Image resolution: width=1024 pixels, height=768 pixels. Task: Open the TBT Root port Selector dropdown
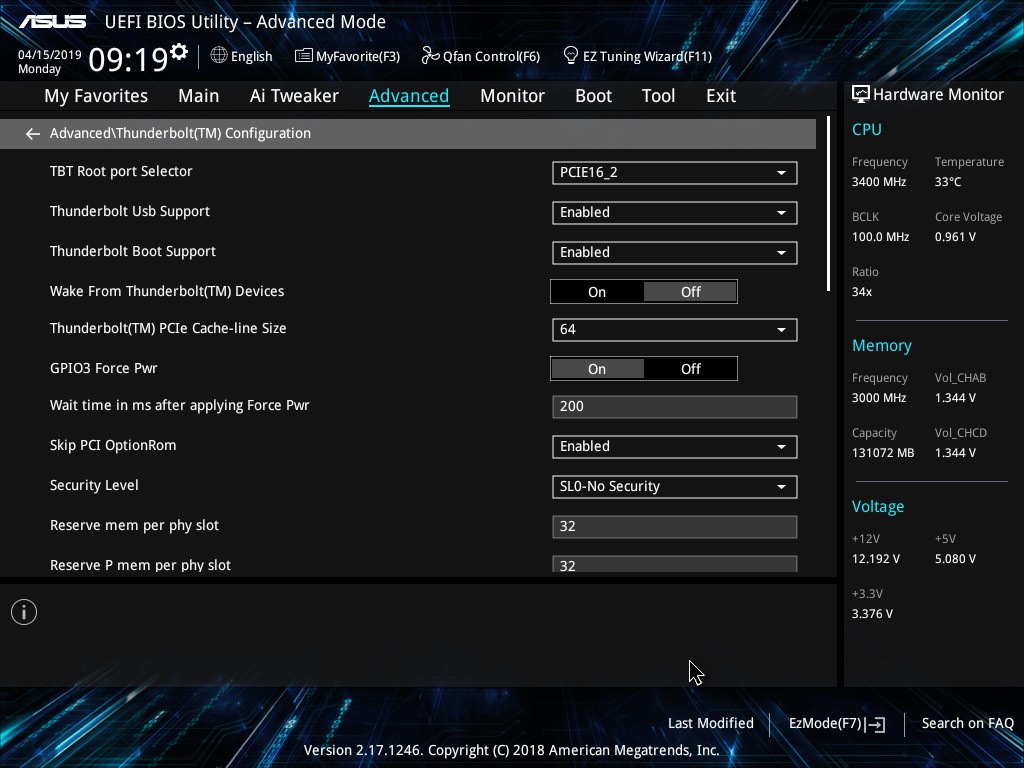pos(675,173)
